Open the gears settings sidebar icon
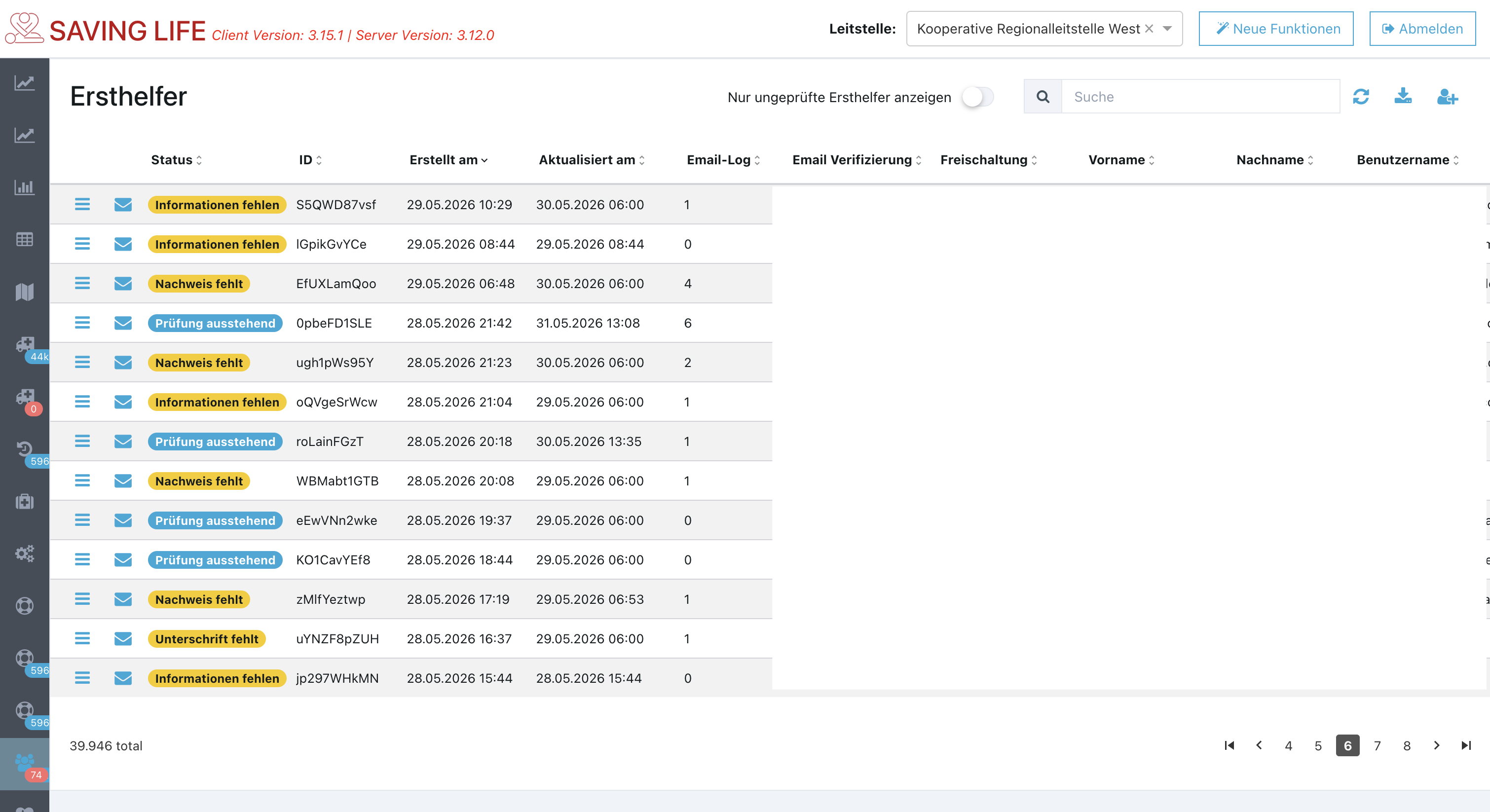Image resolution: width=1490 pixels, height=812 pixels. (x=24, y=554)
